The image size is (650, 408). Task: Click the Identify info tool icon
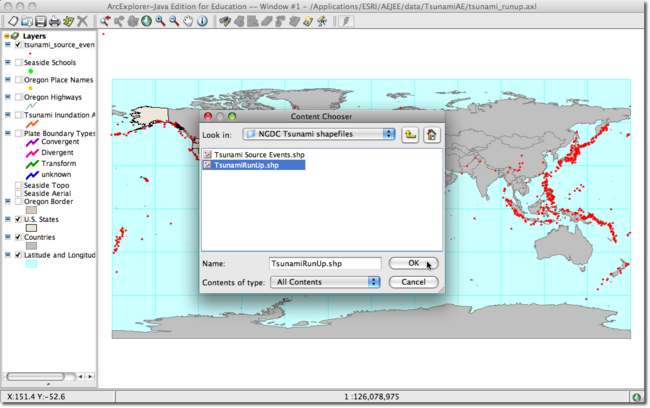point(202,21)
